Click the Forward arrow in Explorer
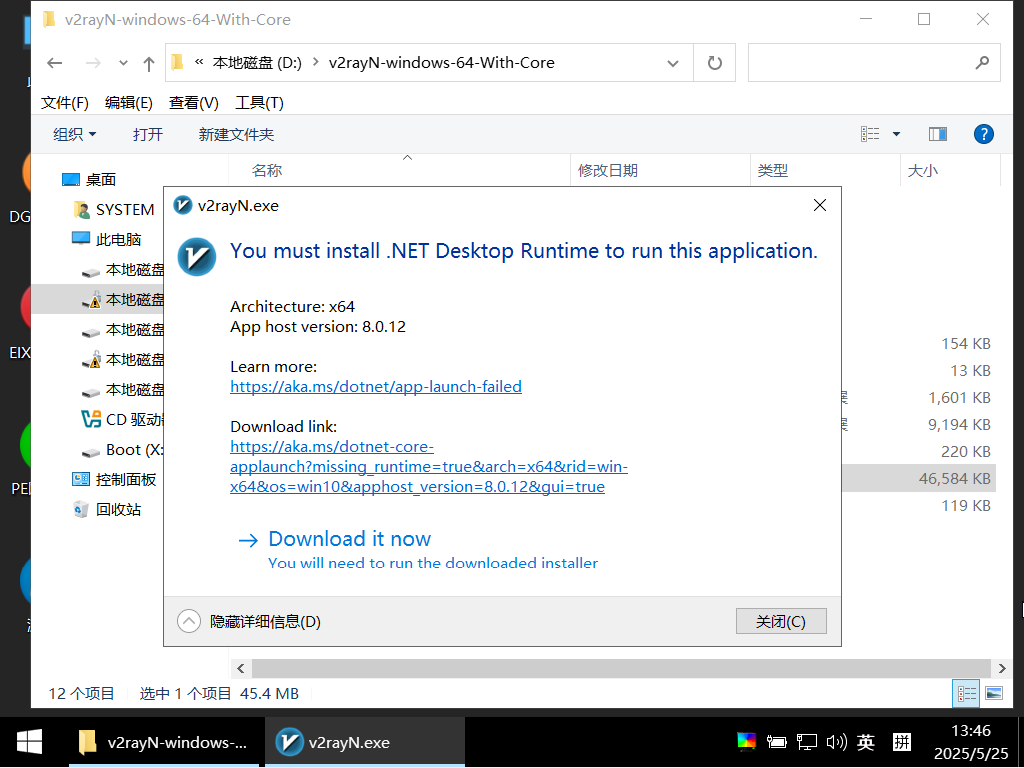The width and height of the screenshot is (1024, 768). 93,63
